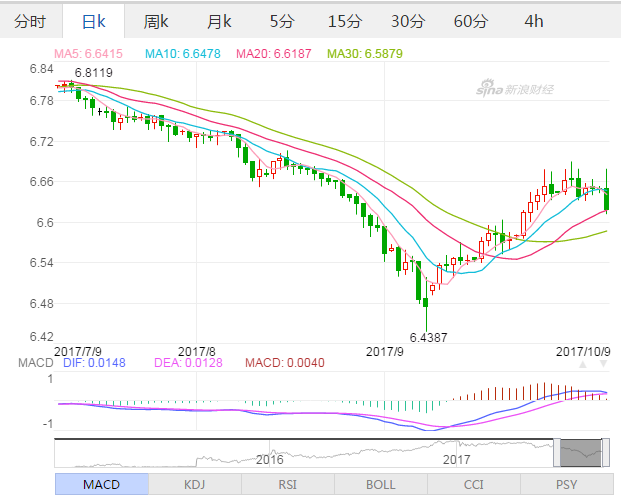Screen dimensions: 621x501
Task: Click the right handle of range selector
Action: click(x=605, y=452)
